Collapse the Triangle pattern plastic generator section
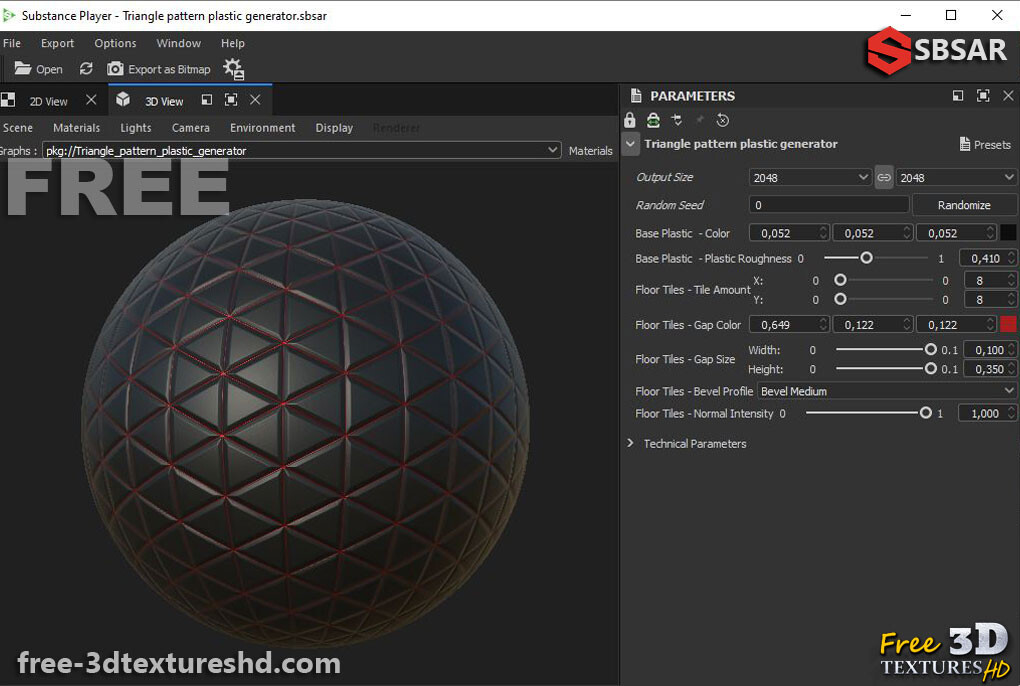 630,144
